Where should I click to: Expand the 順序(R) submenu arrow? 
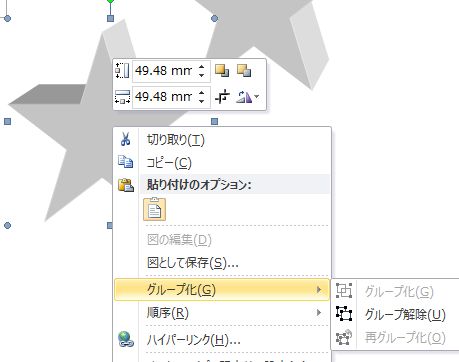pyautogui.click(x=319, y=313)
